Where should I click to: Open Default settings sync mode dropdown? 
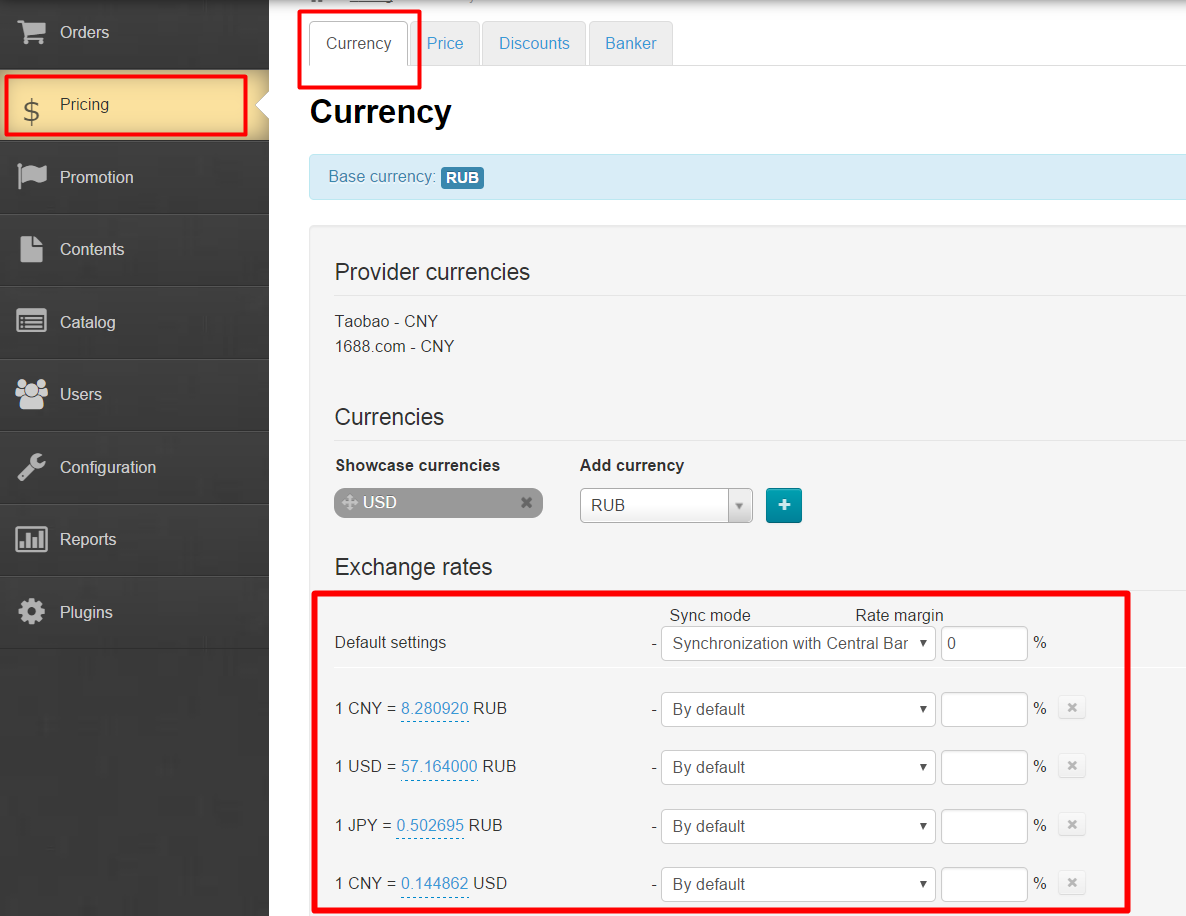pyautogui.click(x=798, y=643)
